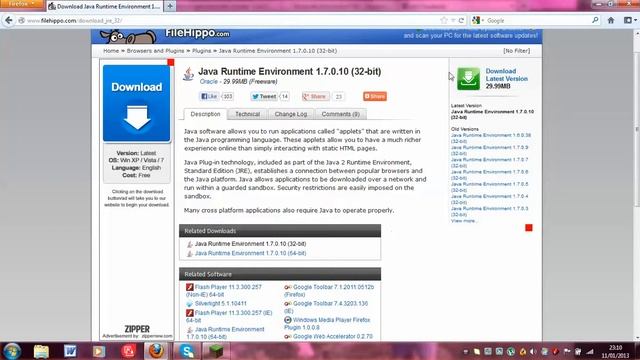Open Microsoft Word from taskbar
This screenshot has height=360, width=640.
point(70,351)
